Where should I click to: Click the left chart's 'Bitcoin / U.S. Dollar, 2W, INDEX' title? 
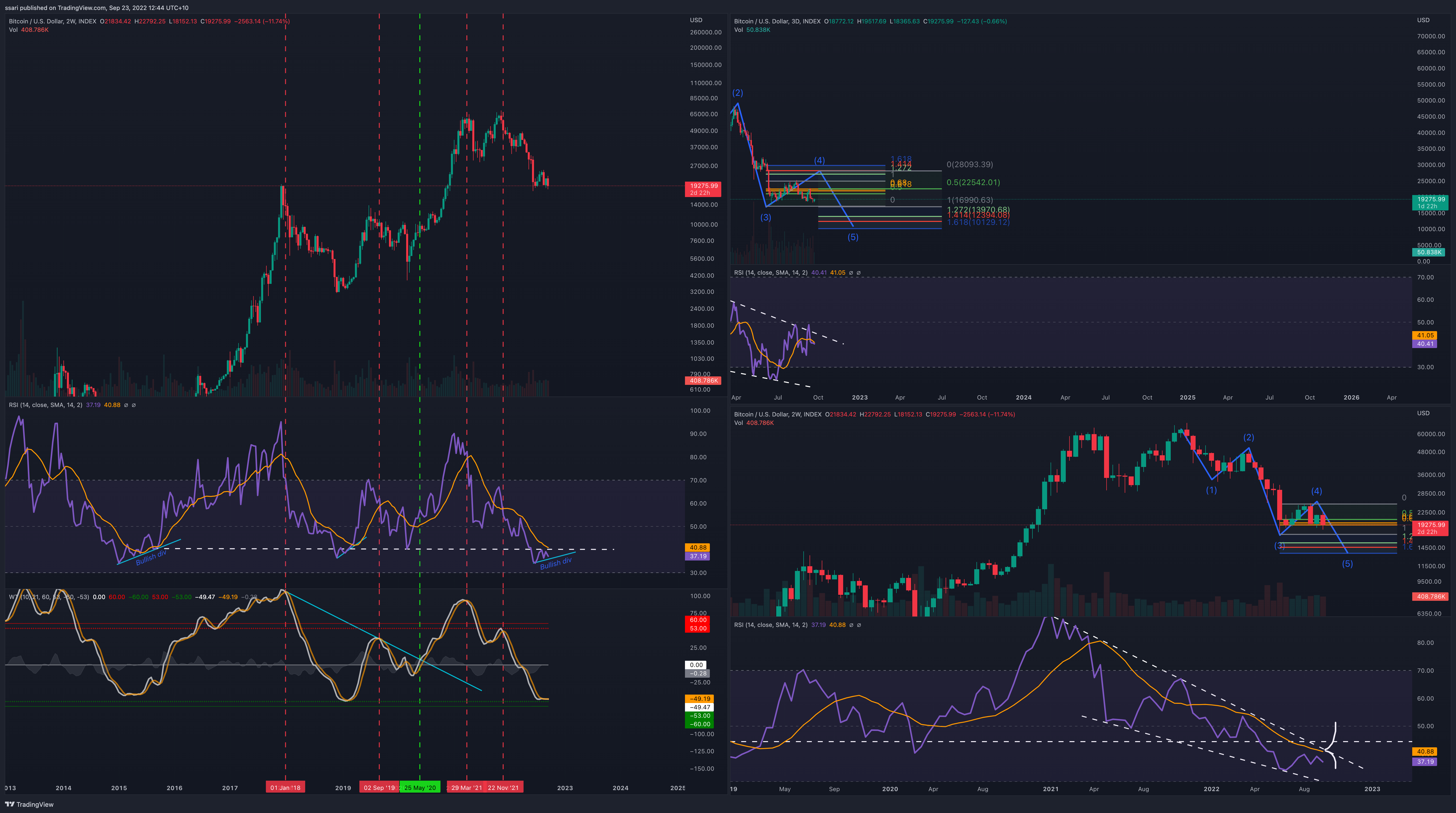pos(52,21)
